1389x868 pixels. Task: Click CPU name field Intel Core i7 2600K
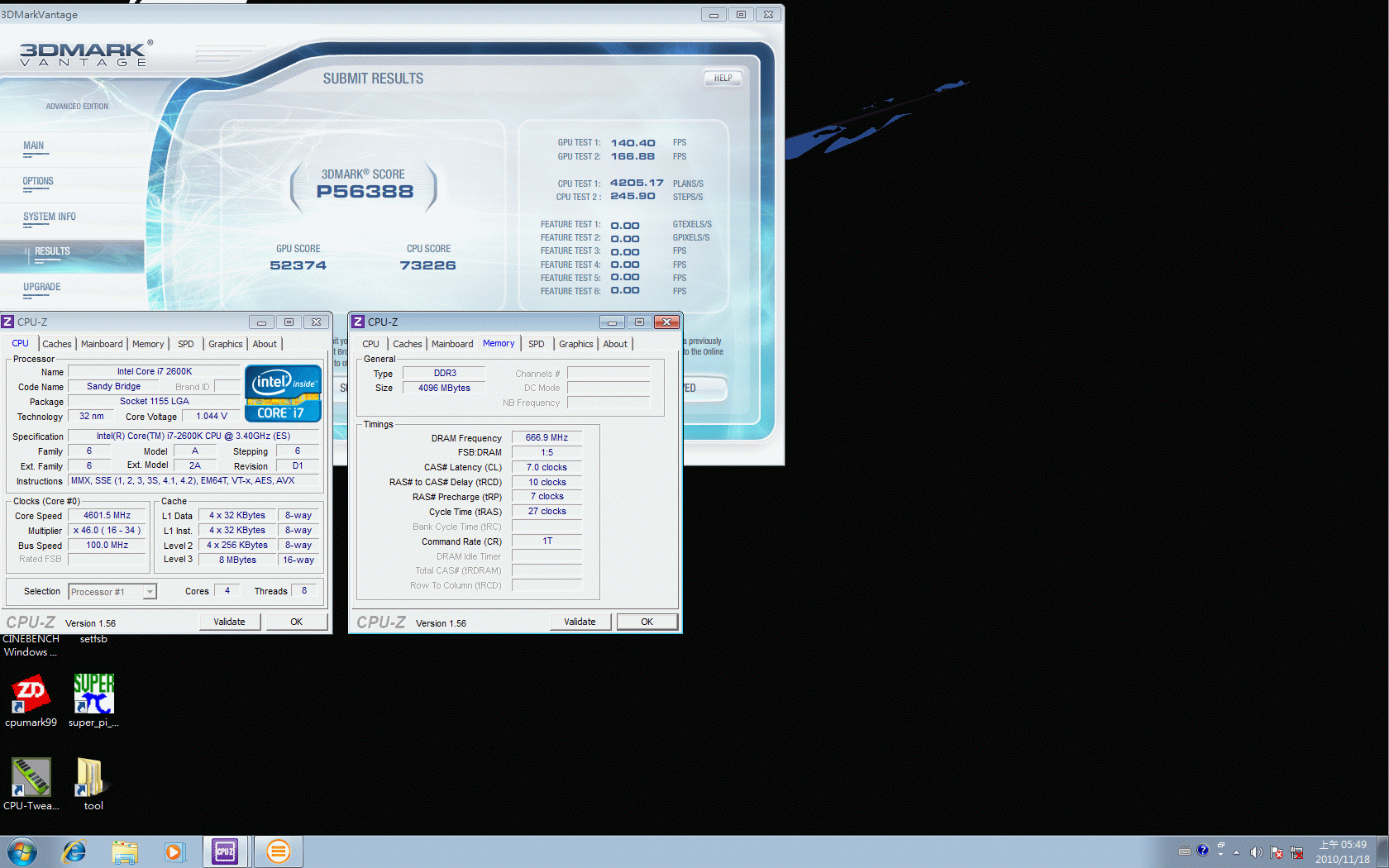click(155, 372)
